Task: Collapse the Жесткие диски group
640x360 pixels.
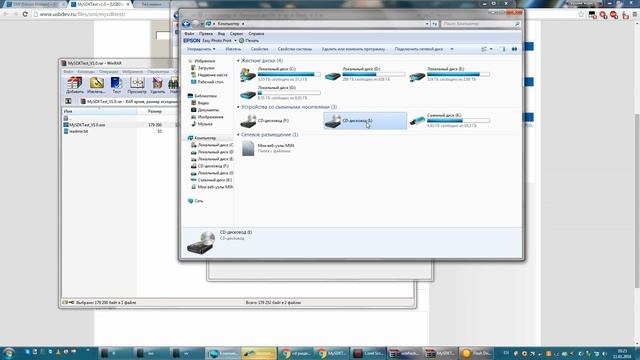Action: tap(238, 61)
